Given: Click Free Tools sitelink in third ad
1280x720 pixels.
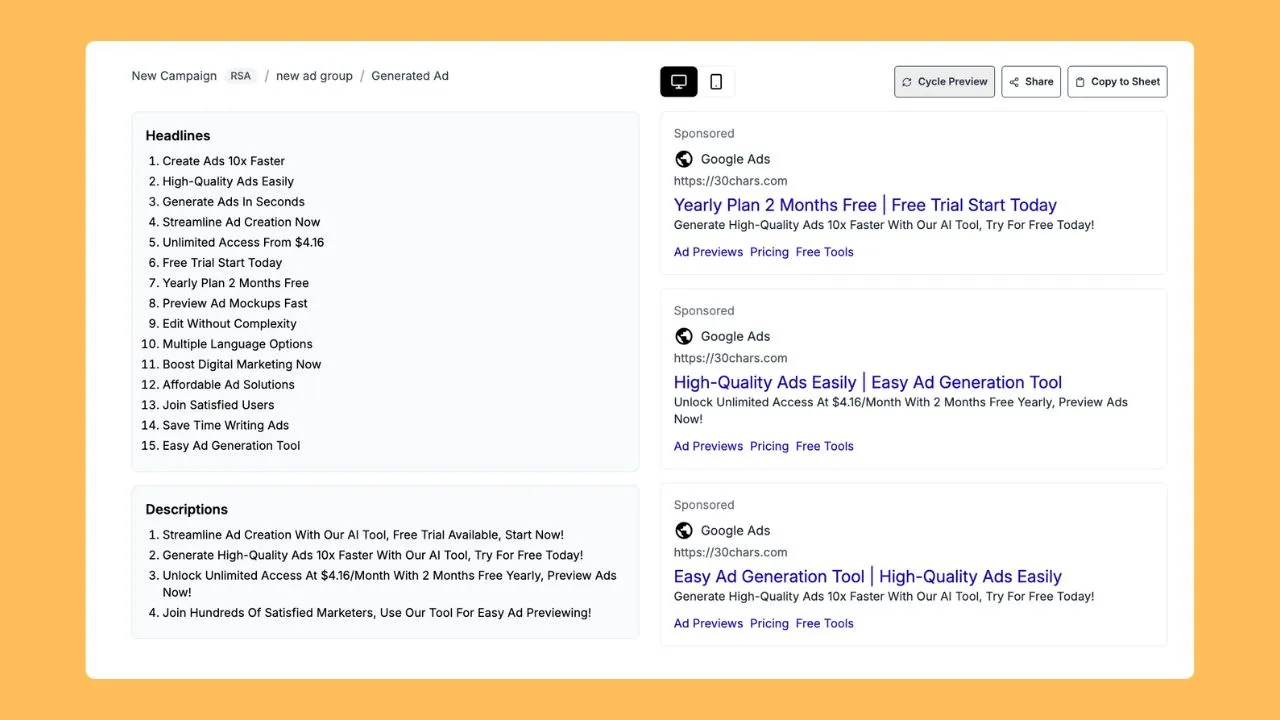Looking at the screenshot, I should [x=825, y=623].
